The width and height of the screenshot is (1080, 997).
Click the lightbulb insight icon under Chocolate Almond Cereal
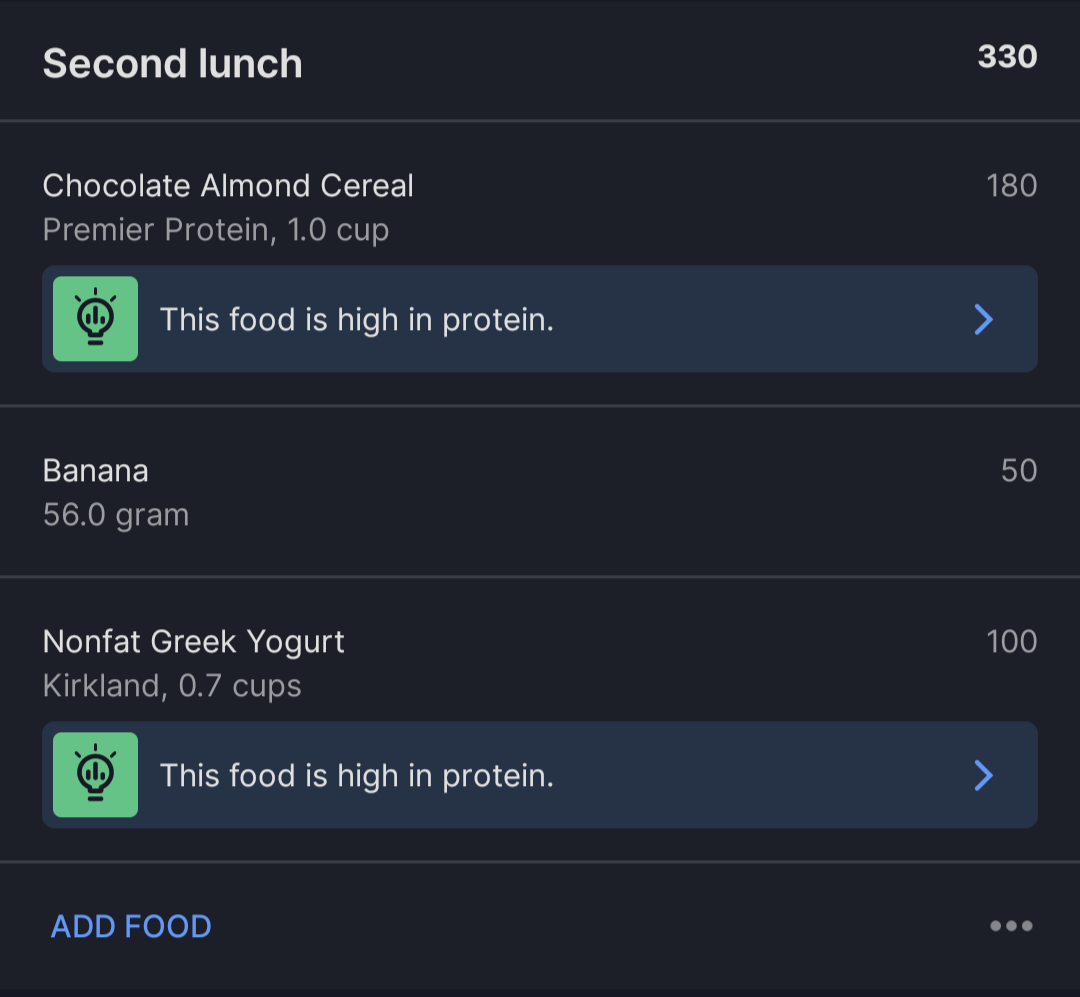(96, 319)
